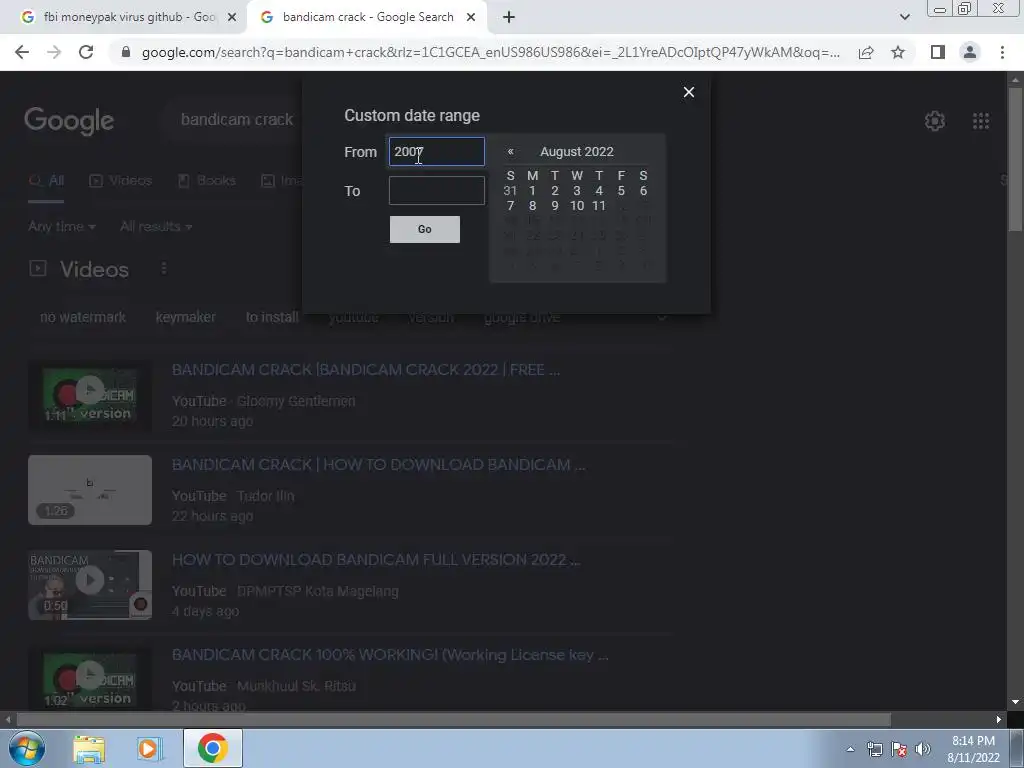This screenshot has height=768, width=1024.
Task: Pick August 5 in the calendar
Action: pyautogui.click(x=621, y=191)
